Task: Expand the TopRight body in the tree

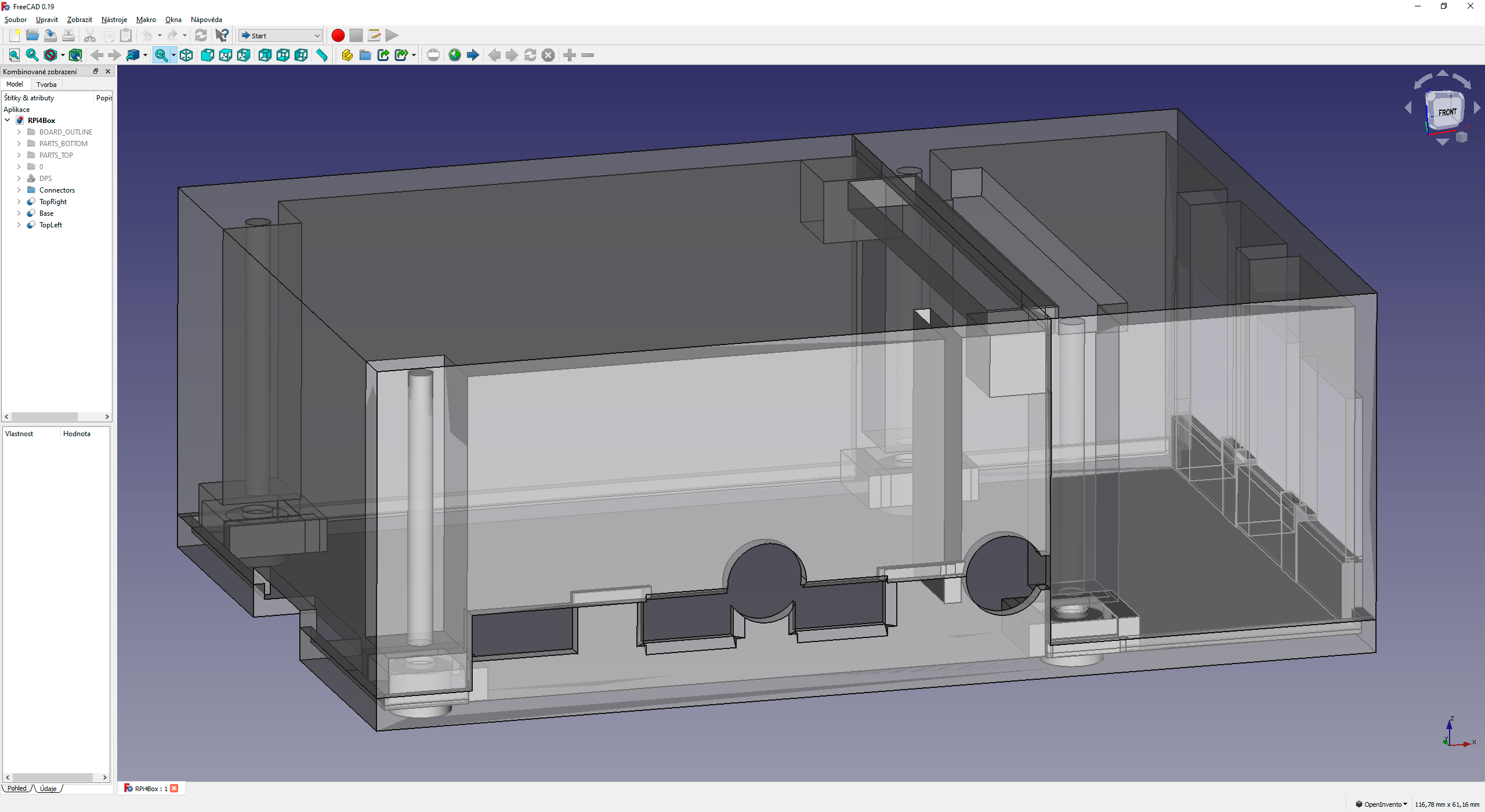Action: click(x=19, y=202)
